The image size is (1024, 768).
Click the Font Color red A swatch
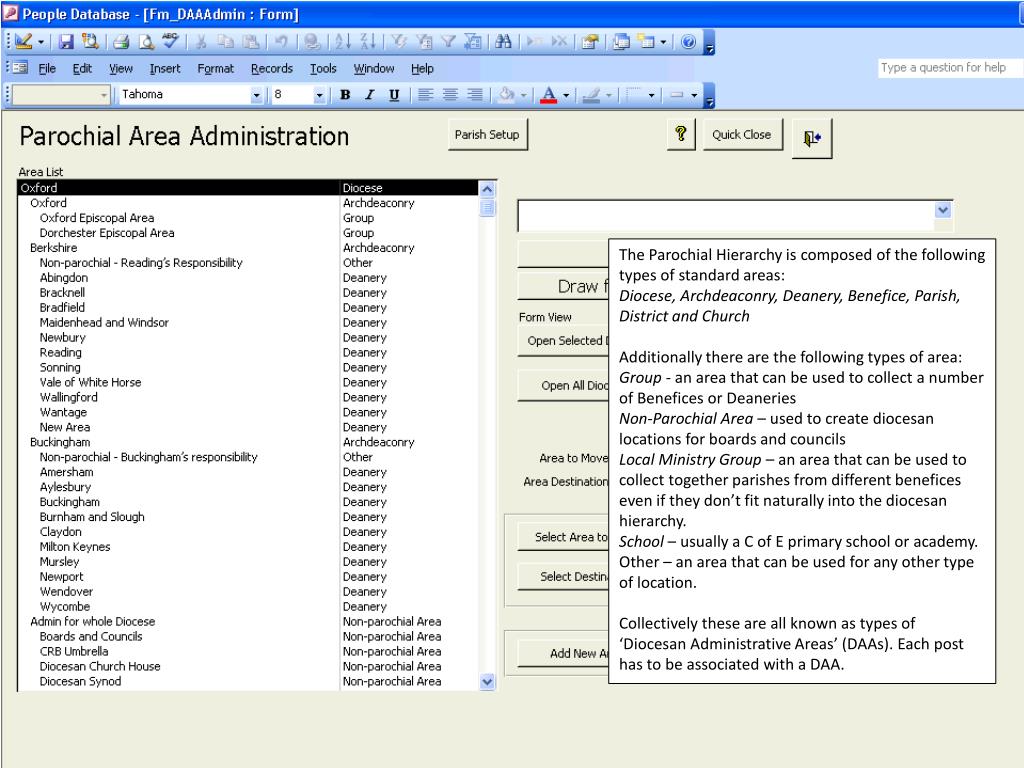[x=549, y=95]
